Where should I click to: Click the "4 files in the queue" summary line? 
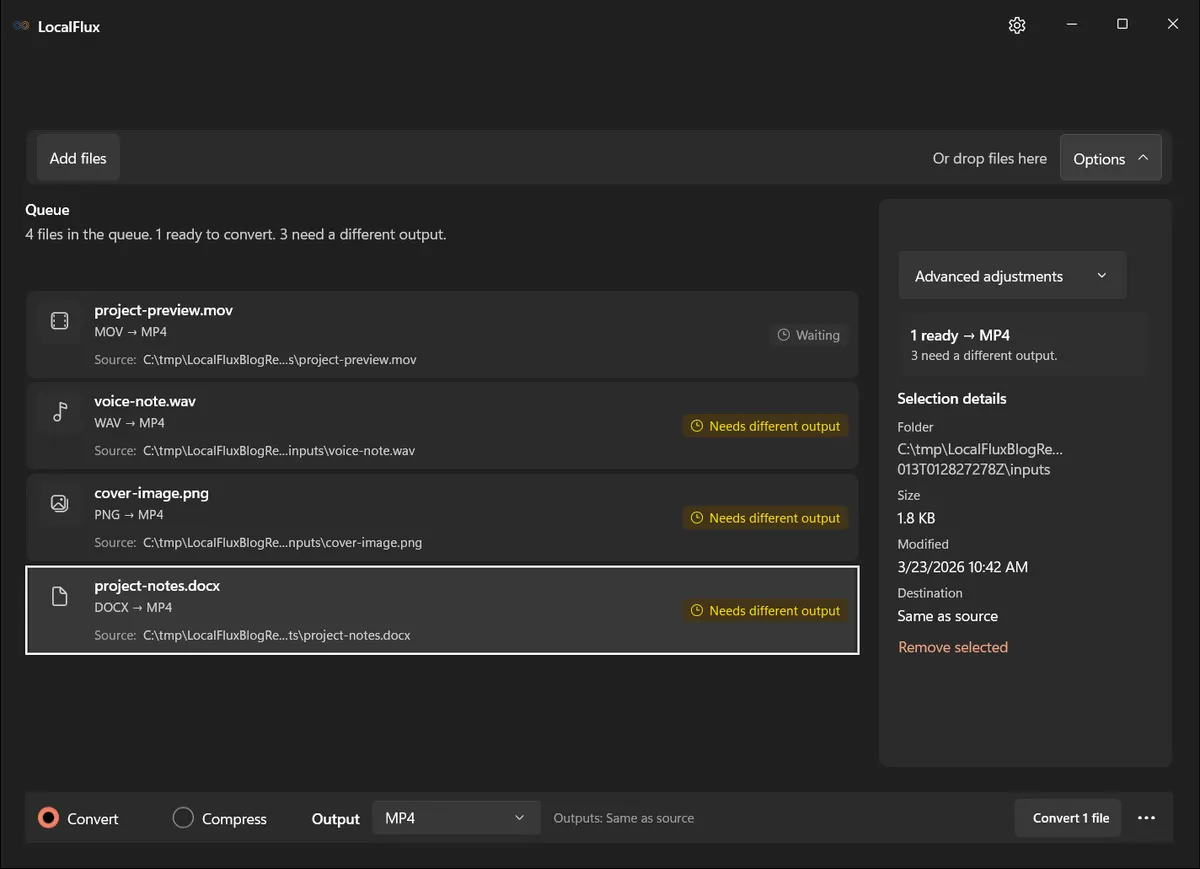pos(236,235)
